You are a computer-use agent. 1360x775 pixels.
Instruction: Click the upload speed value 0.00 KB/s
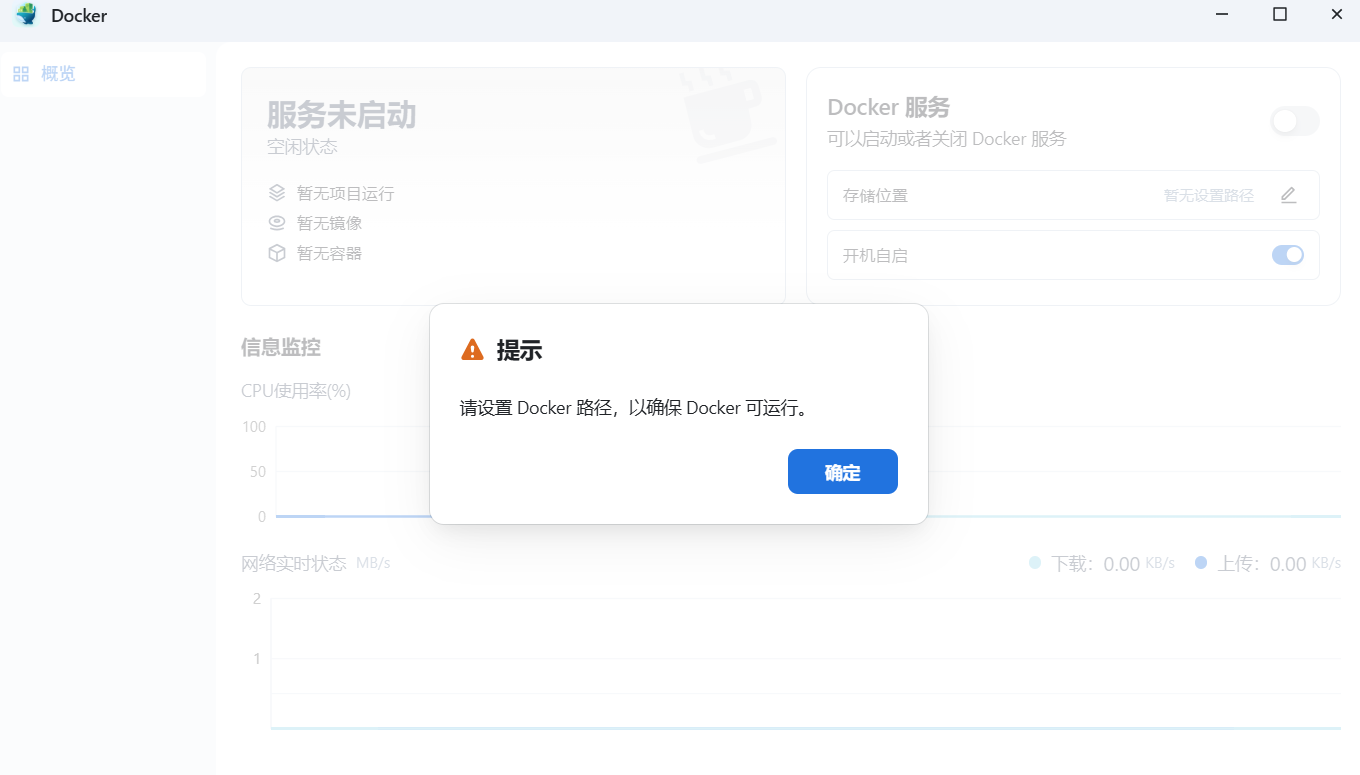(x=1305, y=564)
